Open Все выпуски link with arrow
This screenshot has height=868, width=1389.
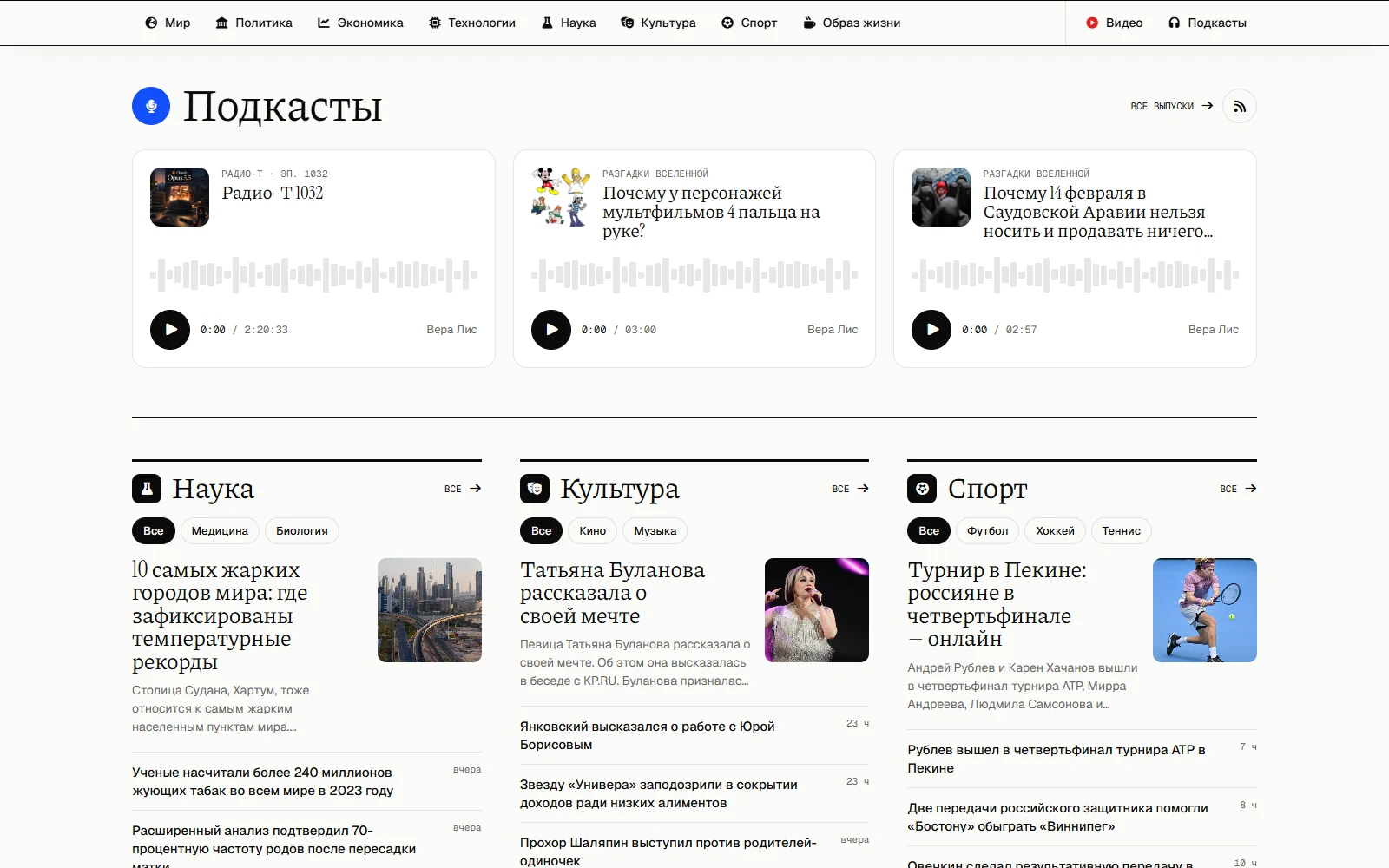coord(1171,106)
